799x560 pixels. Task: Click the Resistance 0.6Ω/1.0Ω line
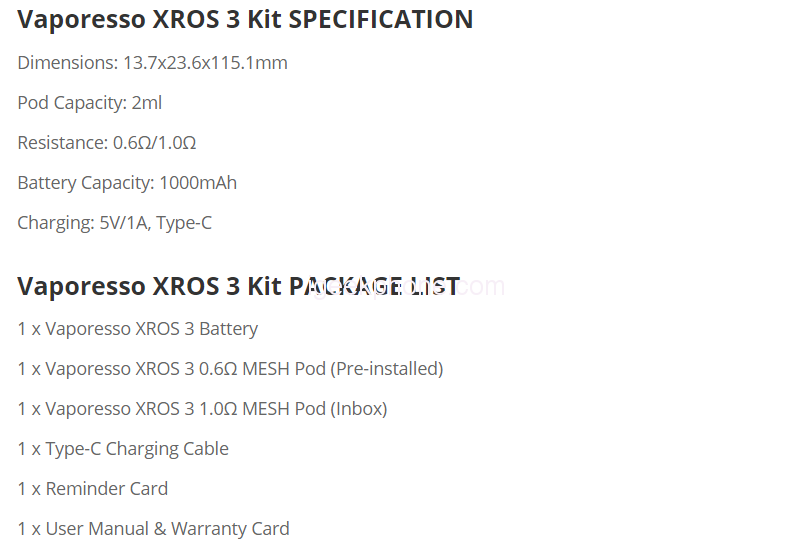[x=106, y=143]
